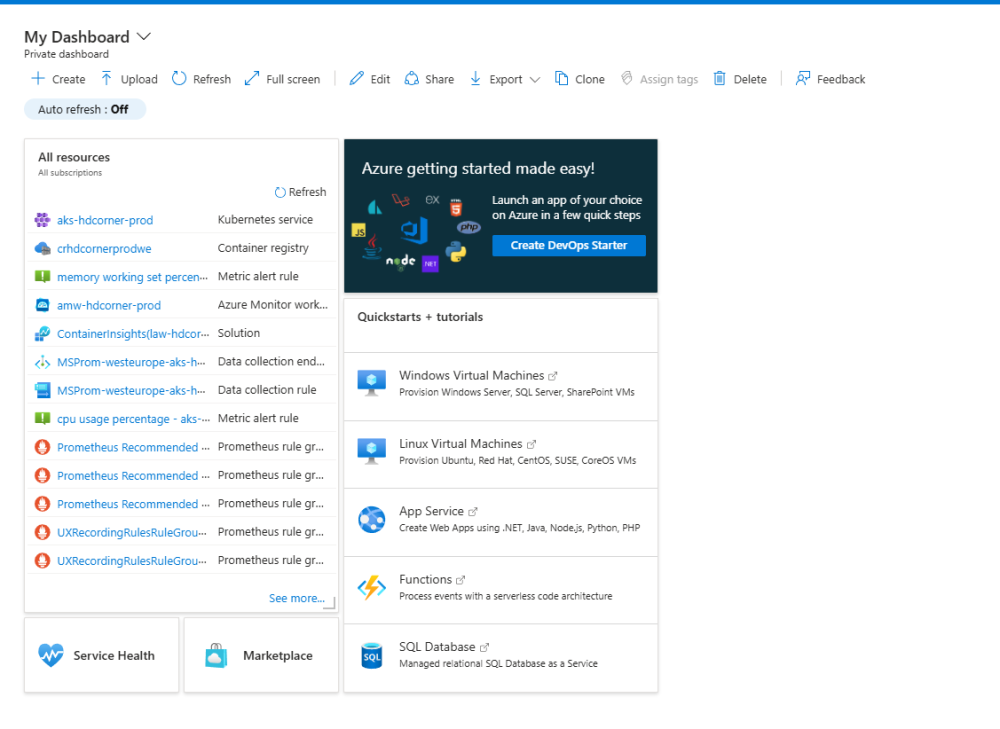Click the 'Private dashboard' subtitle text
The image size is (1000, 729).
pyautogui.click(x=66, y=54)
